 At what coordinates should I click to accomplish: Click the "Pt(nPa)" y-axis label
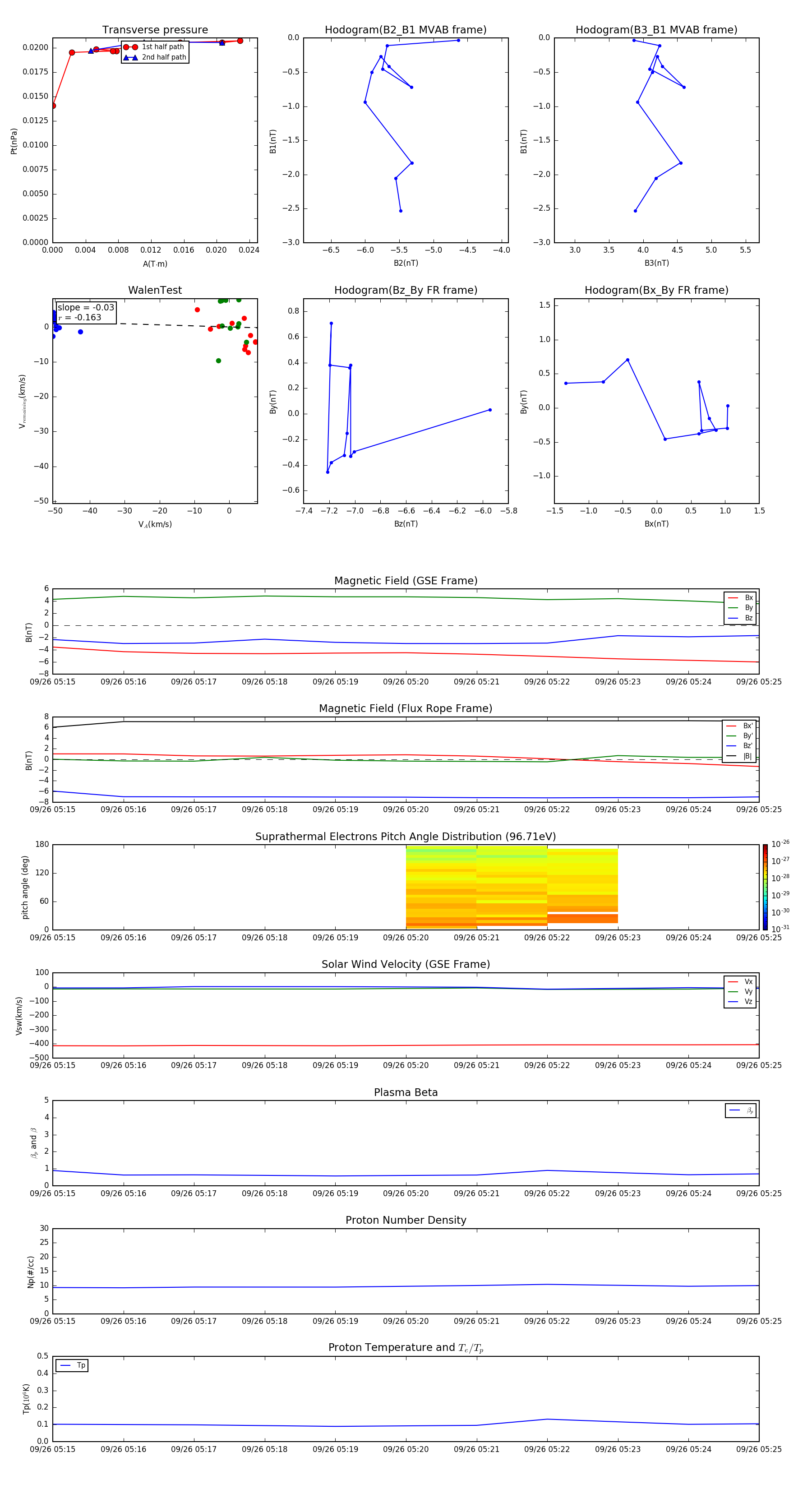[14, 141]
